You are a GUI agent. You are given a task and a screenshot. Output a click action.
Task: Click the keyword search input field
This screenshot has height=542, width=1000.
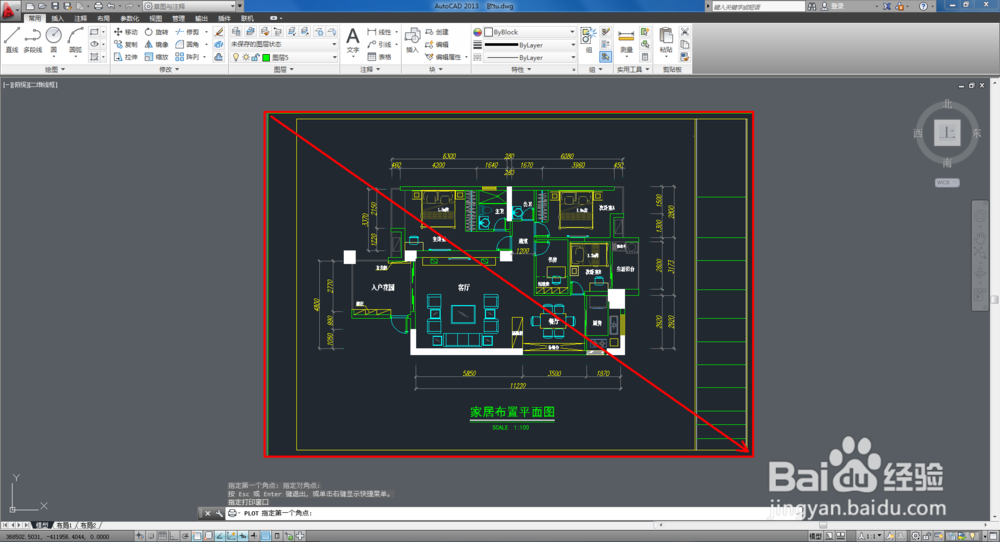[758, 6]
